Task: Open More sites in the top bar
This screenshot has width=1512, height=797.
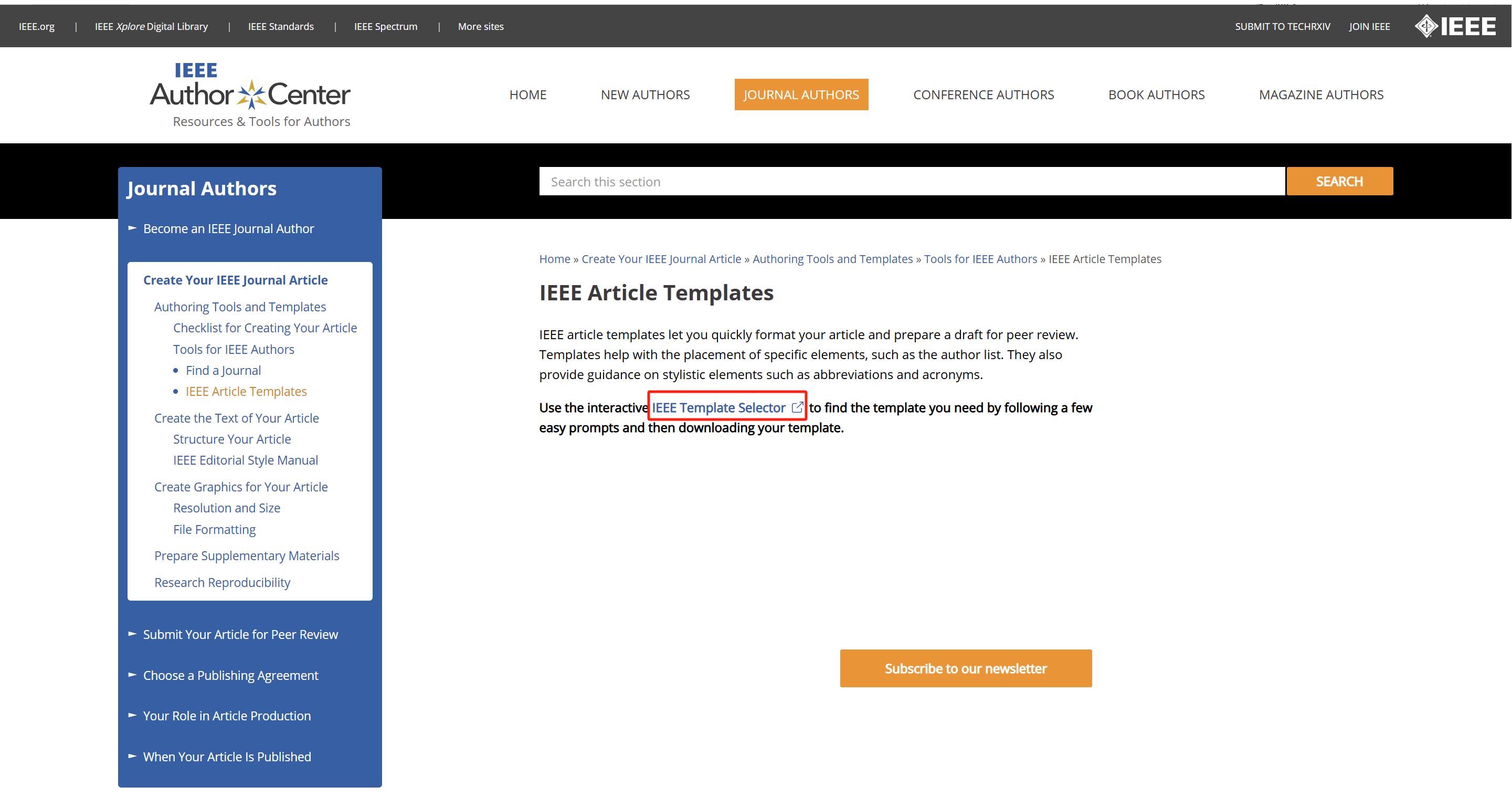Action: coord(481,26)
